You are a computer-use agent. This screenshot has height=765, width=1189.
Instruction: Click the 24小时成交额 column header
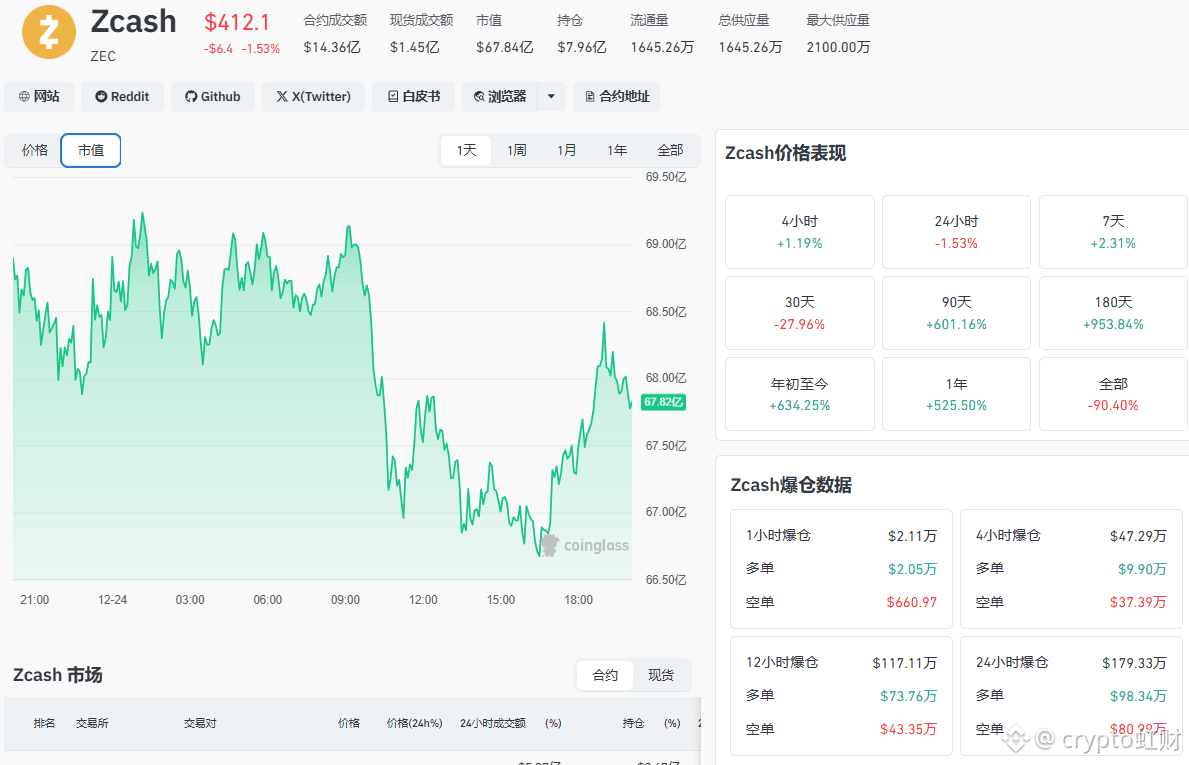[492, 723]
